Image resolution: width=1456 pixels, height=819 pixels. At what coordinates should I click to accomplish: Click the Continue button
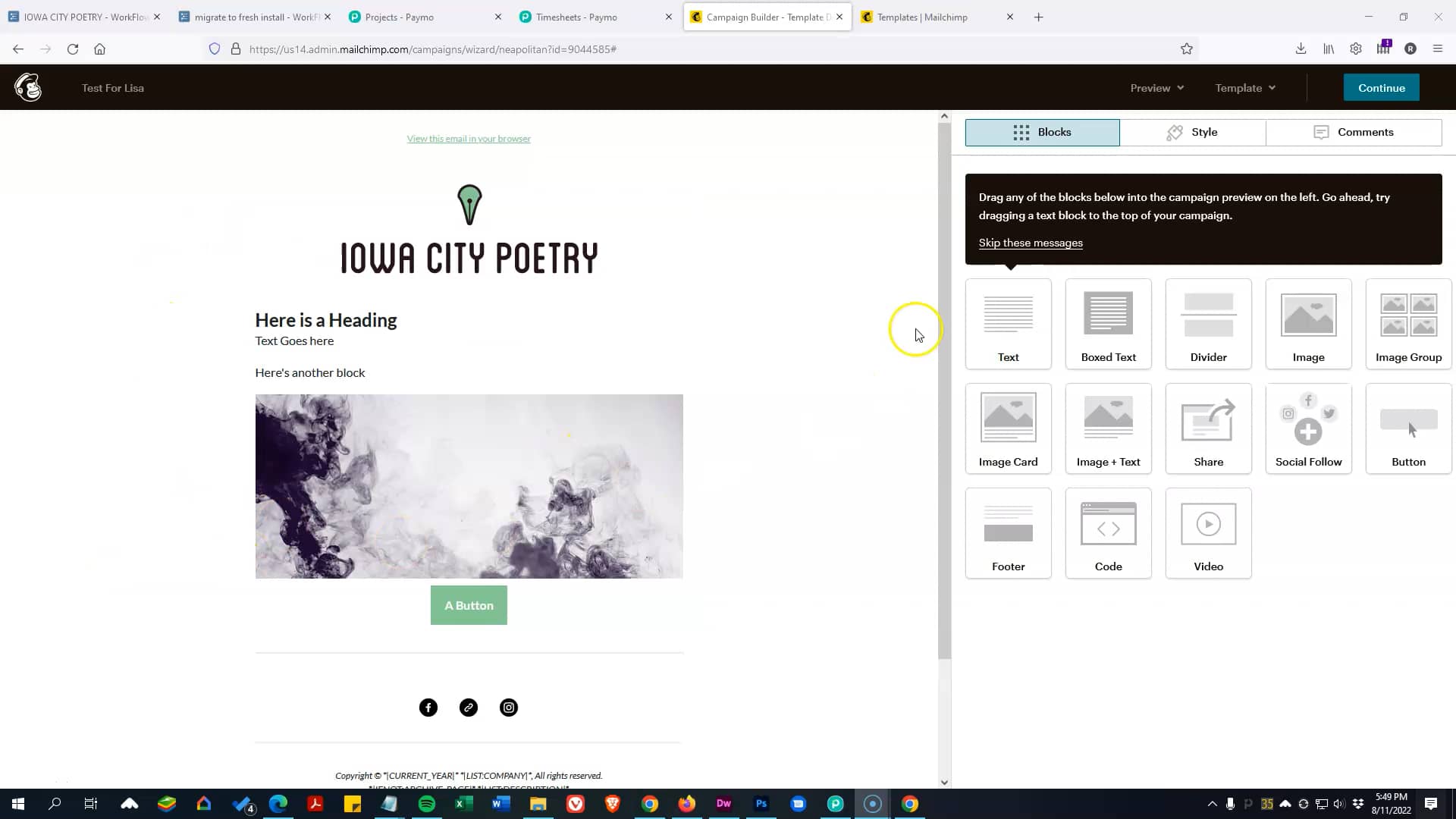pyautogui.click(x=1380, y=87)
